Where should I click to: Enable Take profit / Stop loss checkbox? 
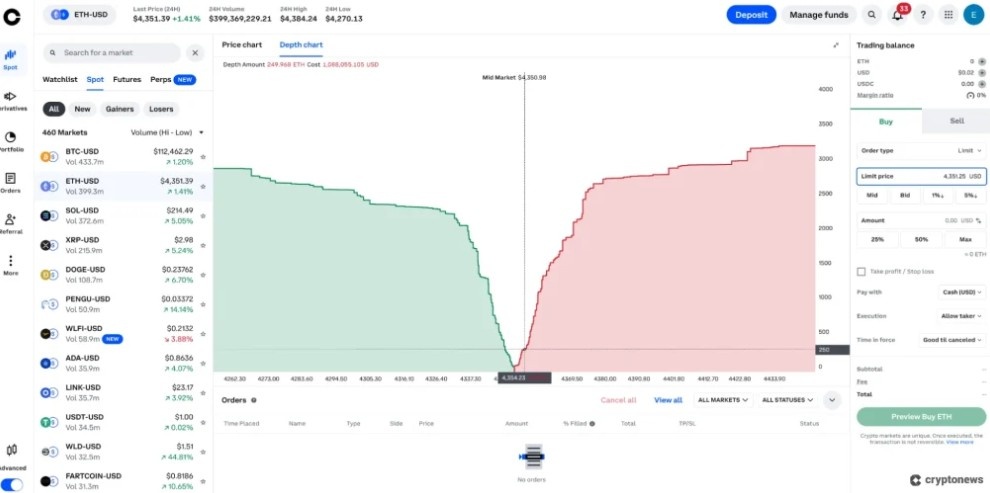click(861, 271)
